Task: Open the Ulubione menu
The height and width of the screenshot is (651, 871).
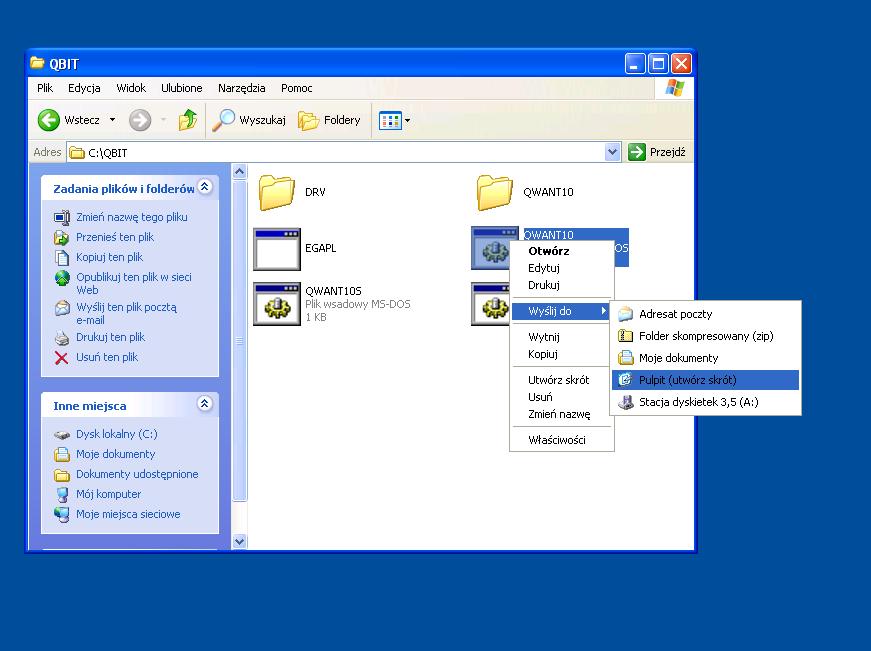Action: [182, 88]
